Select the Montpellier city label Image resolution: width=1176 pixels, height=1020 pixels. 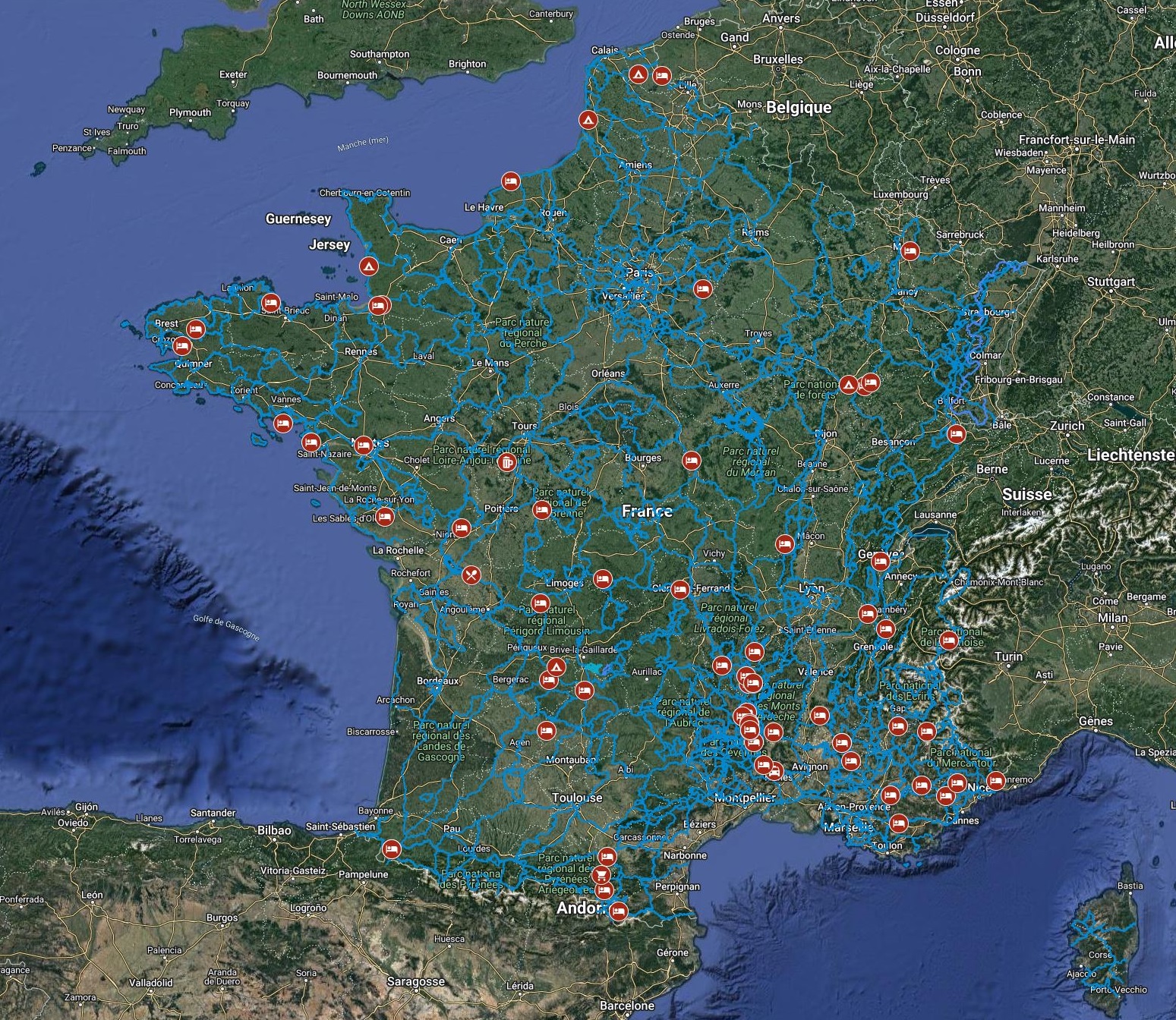[745, 798]
